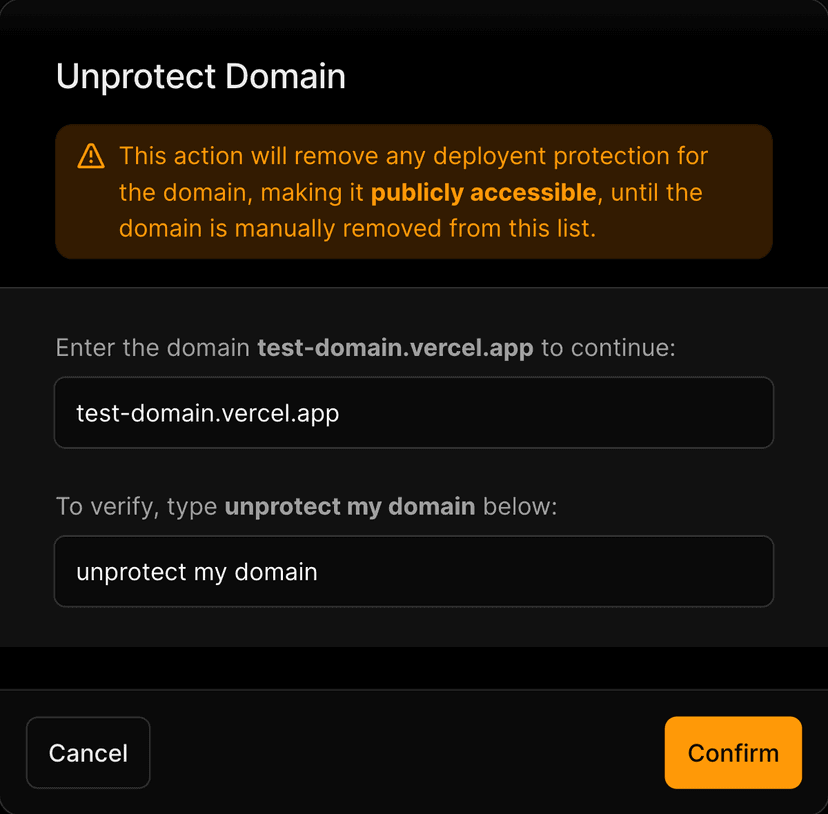Click inside the test-domain.vercel.app text box

414,412
